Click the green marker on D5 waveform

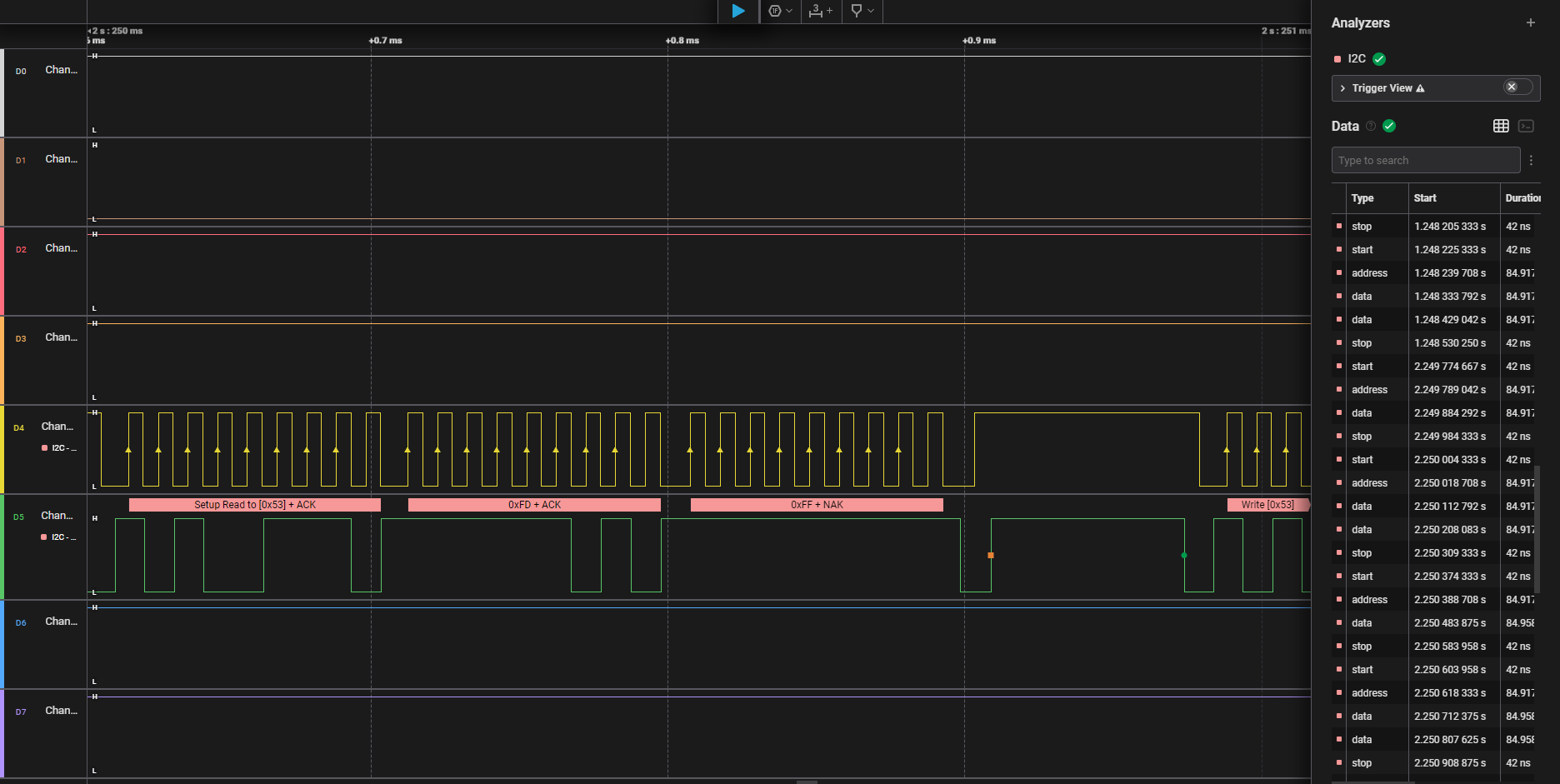[x=1184, y=555]
